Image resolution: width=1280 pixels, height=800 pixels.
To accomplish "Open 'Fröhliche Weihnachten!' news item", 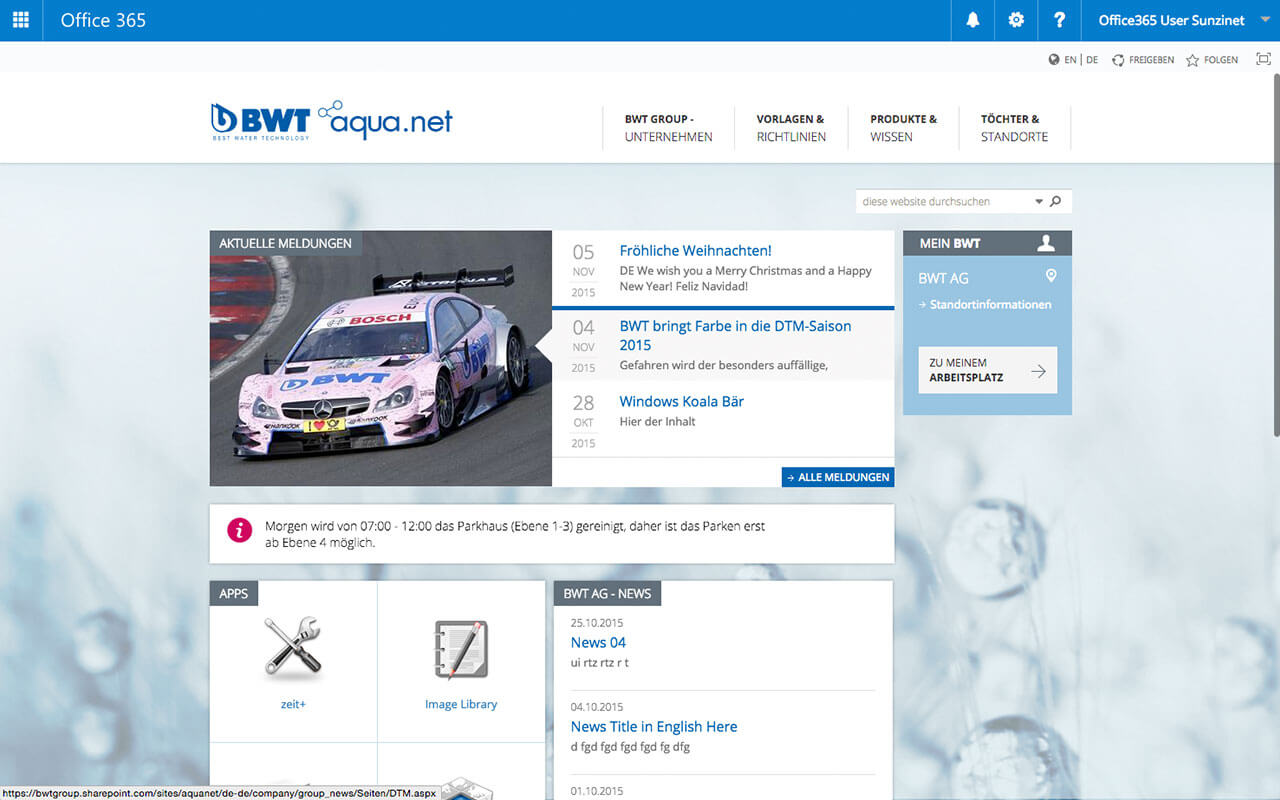I will (x=695, y=251).
